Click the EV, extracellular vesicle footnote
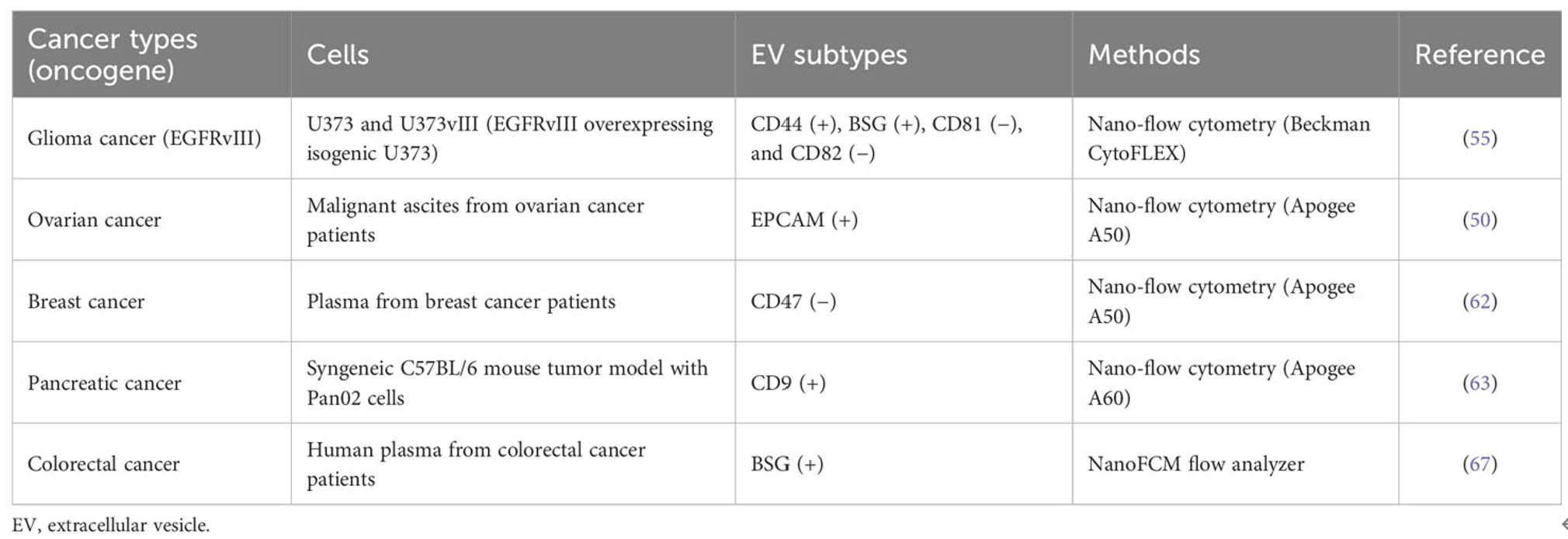The image size is (1568, 539). pyautogui.click(x=111, y=525)
